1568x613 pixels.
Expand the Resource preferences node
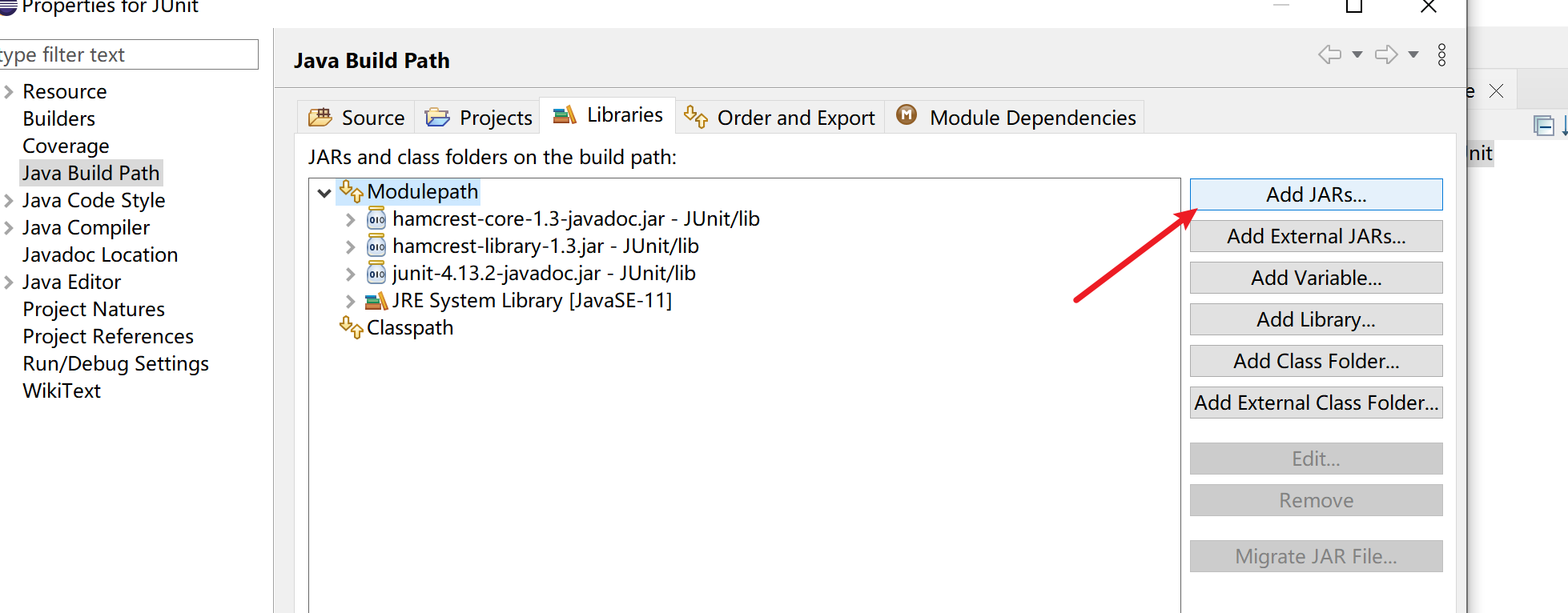coord(9,92)
